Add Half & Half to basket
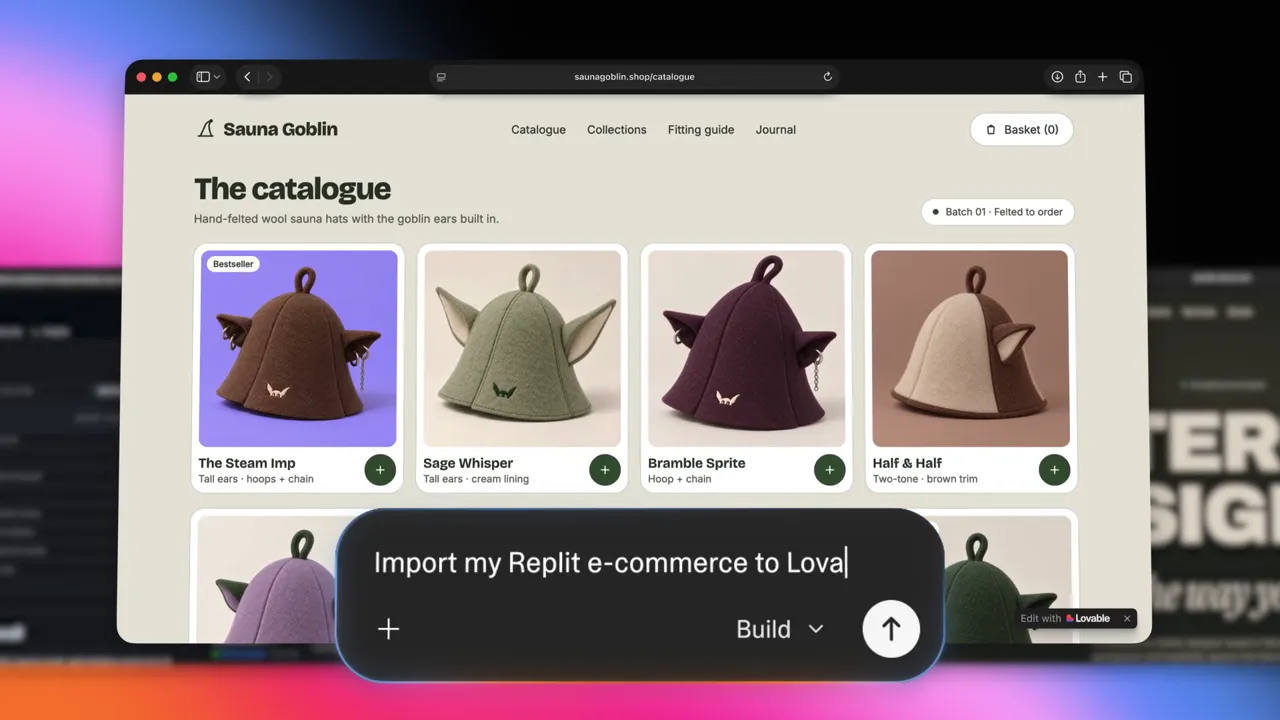1280x720 pixels. click(1054, 470)
